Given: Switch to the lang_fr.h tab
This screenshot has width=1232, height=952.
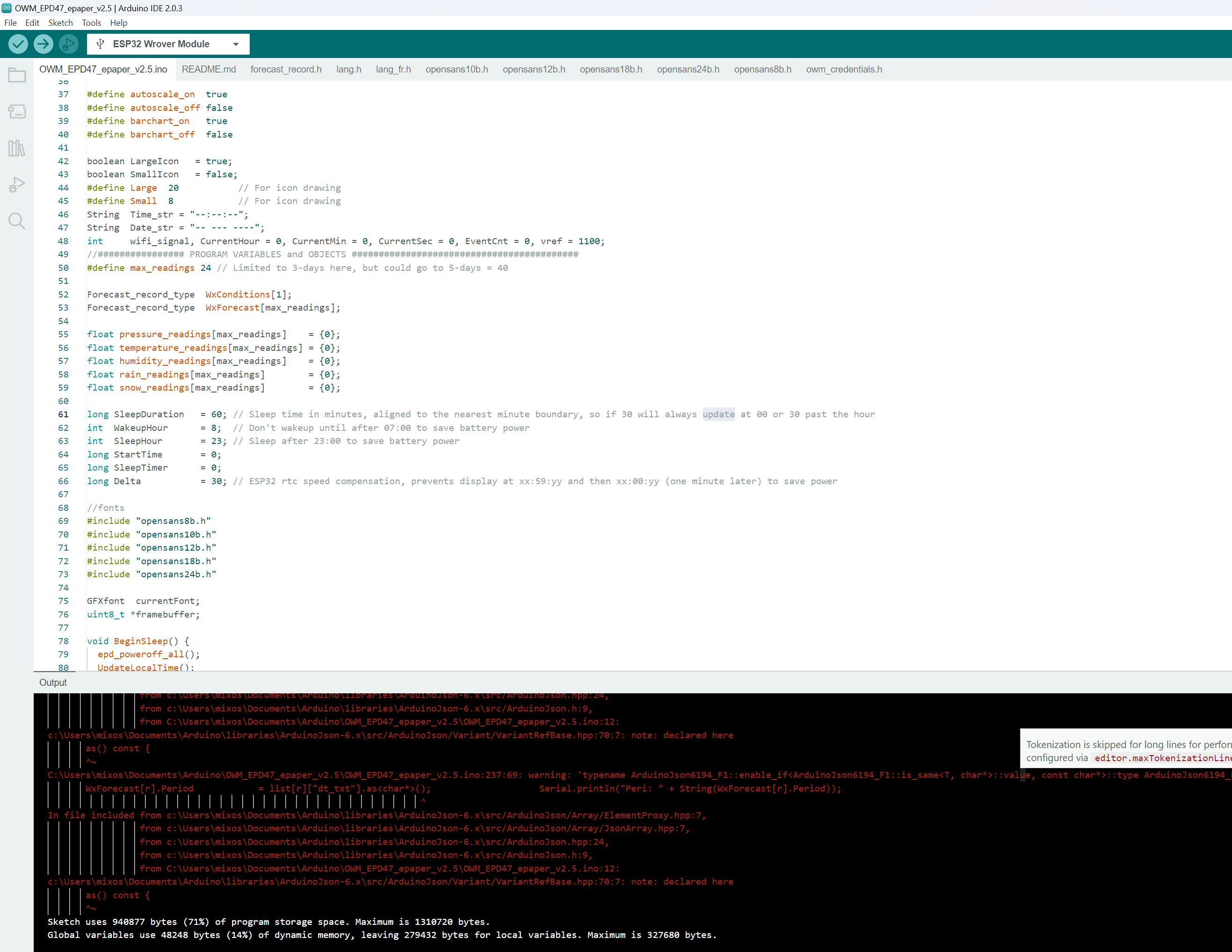Looking at the screenshot, I should 393,69.
